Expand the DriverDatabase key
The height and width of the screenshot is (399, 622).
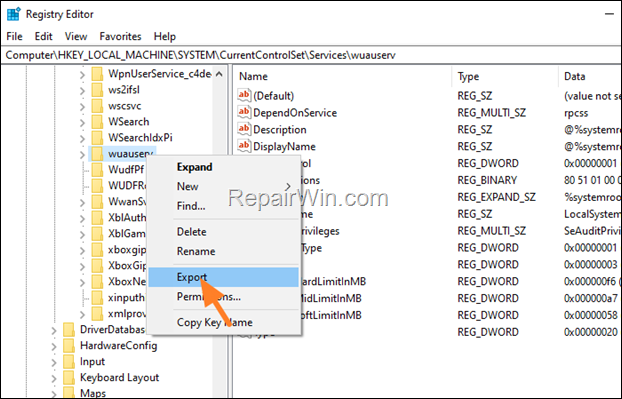tap(54, 330)
